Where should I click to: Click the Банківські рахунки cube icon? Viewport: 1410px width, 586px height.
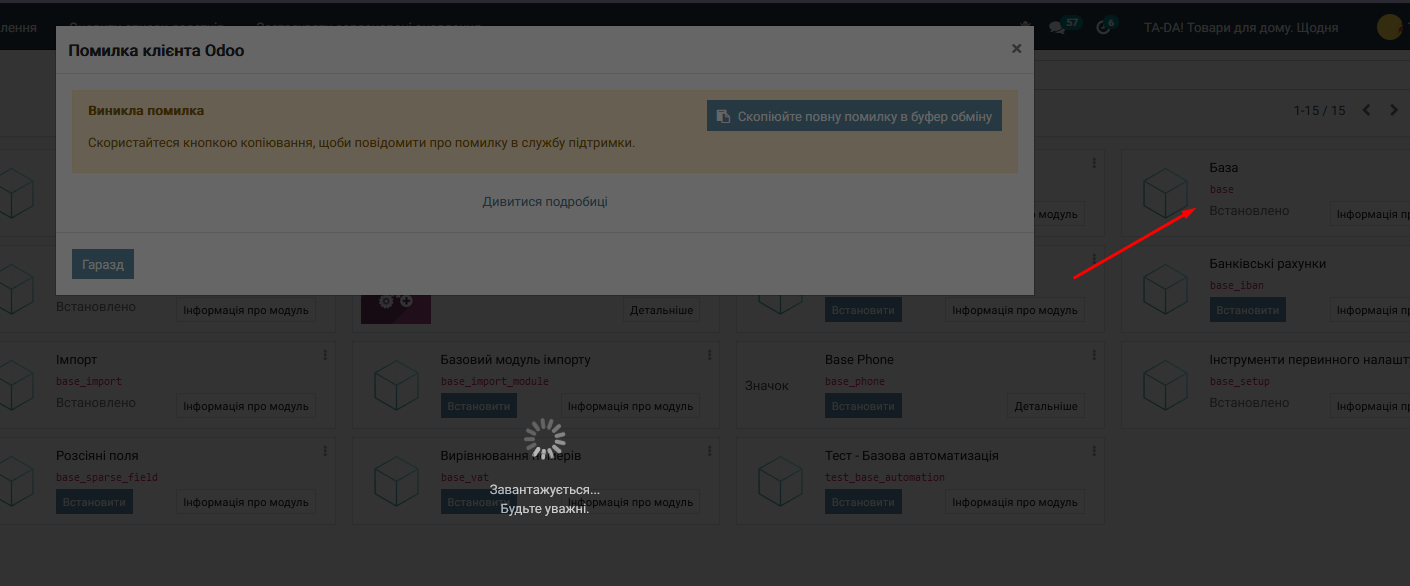pyautogui.click(x=1165, y=289)
